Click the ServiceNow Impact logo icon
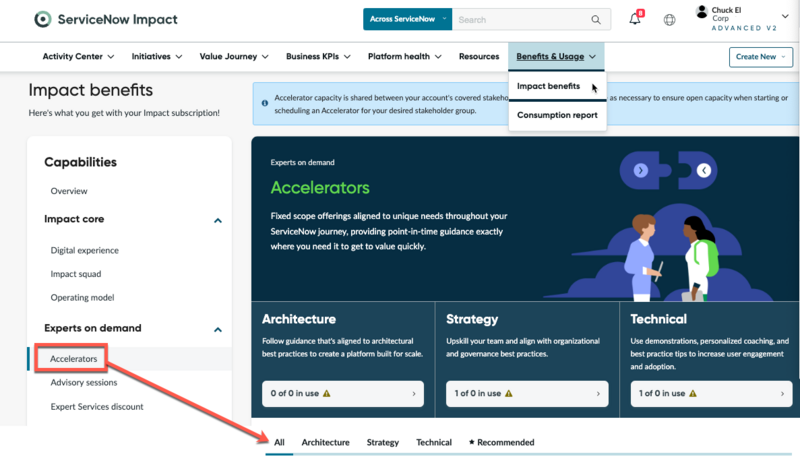Viewport: 800px width, 469px height. click(x=42, y=19)
